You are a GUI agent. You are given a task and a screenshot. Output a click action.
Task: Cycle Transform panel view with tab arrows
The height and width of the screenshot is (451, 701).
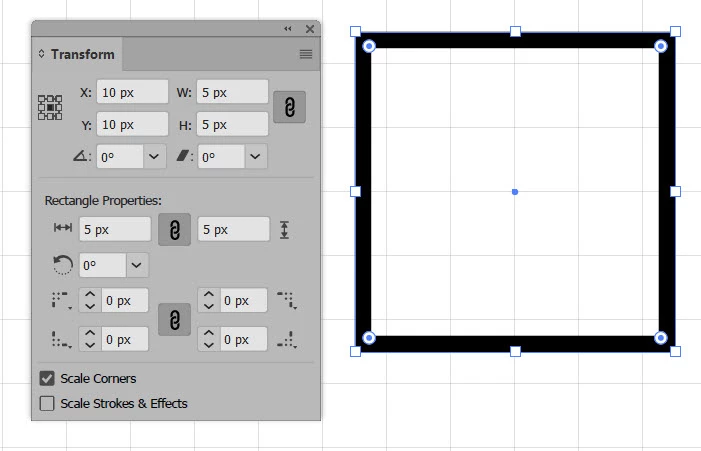pyautogui.click(x=41, y=54)
